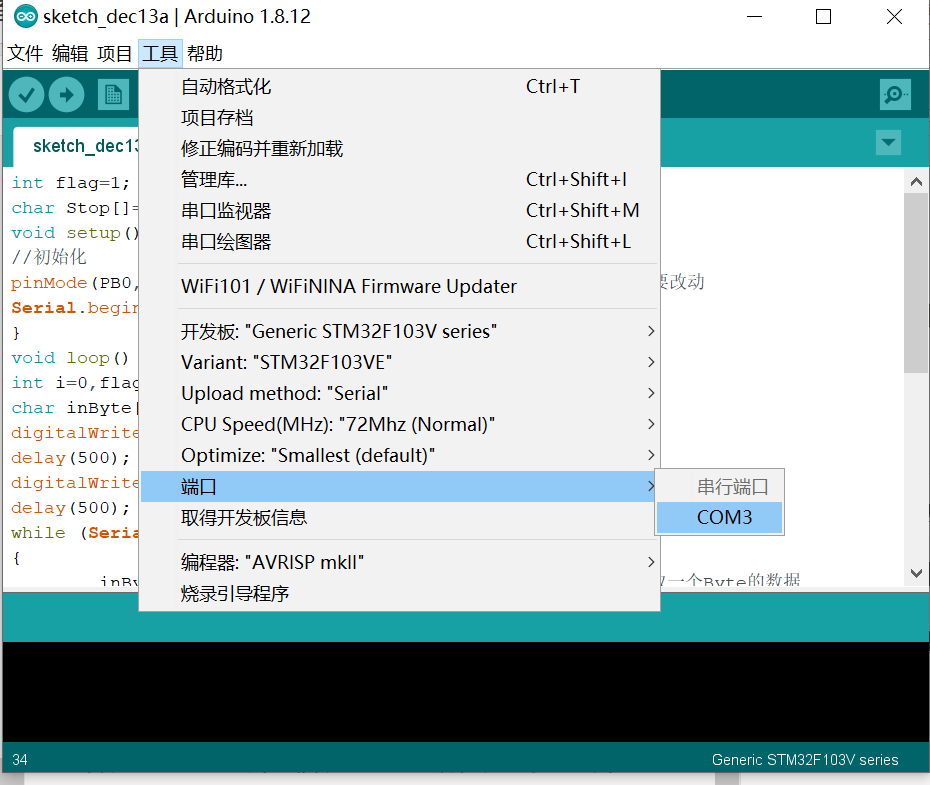Launch 串口监视器 from the menu
The width and height of the screenshot is (930, 785).
(400, 210)
